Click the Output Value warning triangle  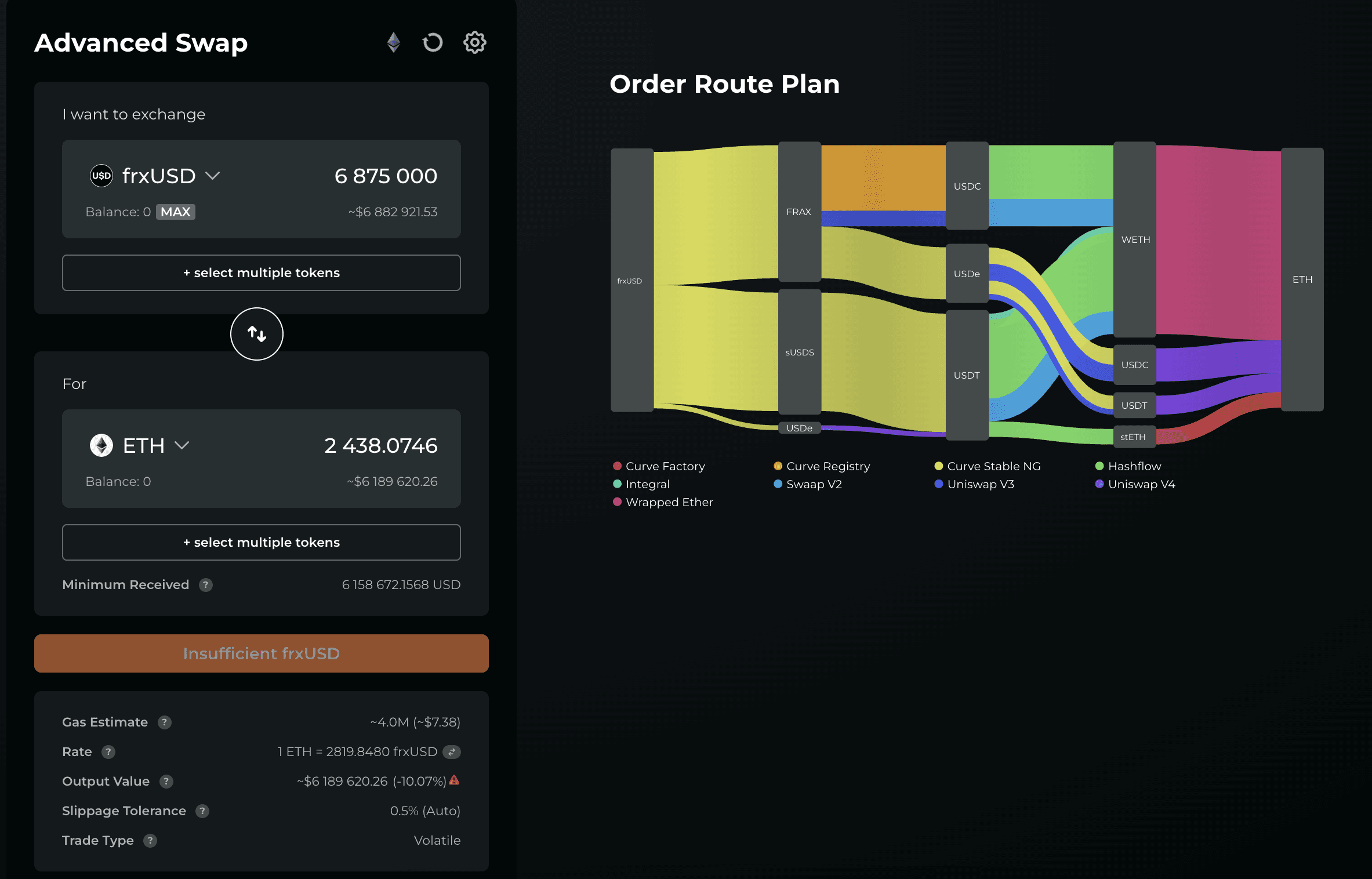454,780
